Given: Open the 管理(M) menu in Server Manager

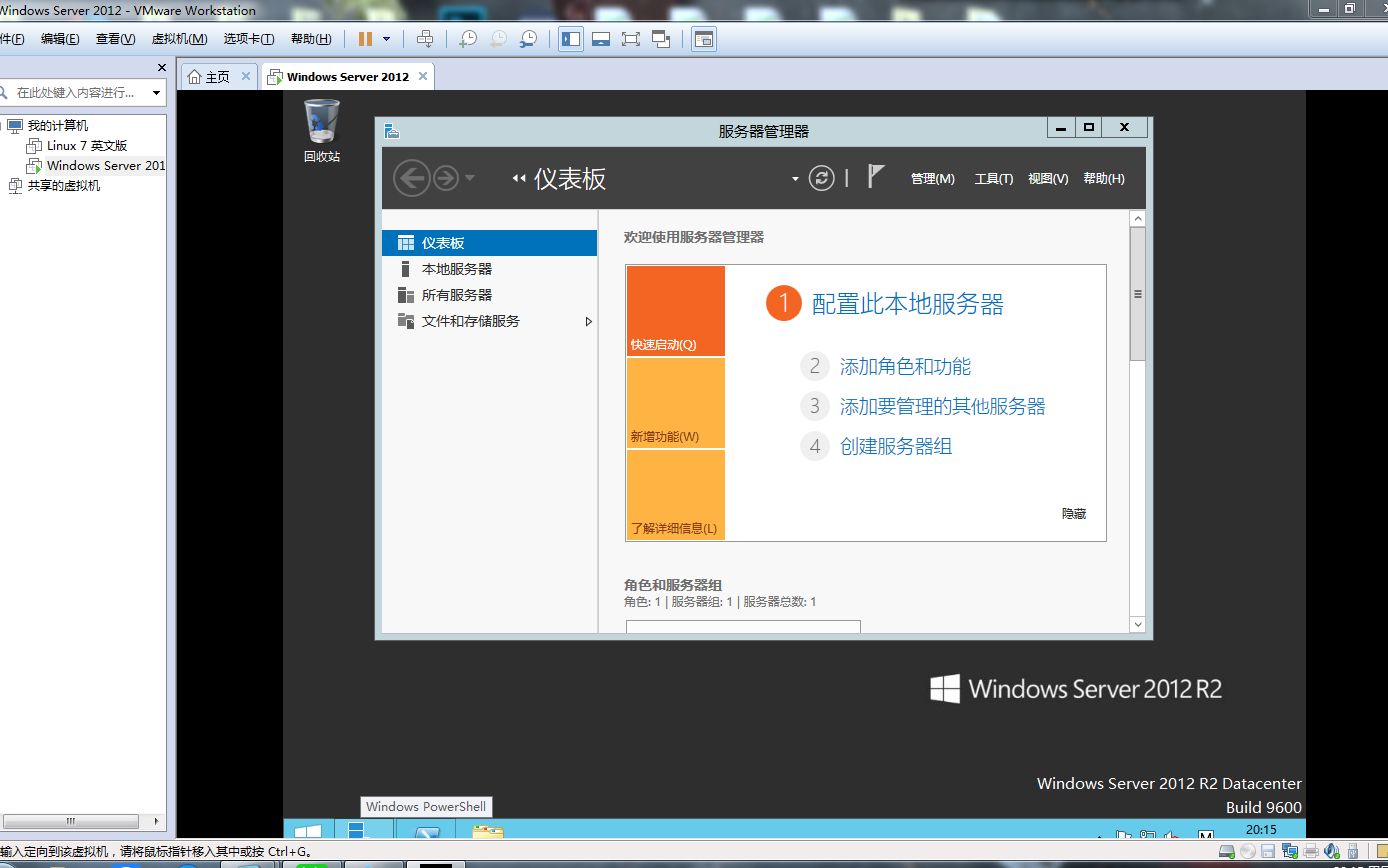Looking at the screenshot, I should pos(932,179).
